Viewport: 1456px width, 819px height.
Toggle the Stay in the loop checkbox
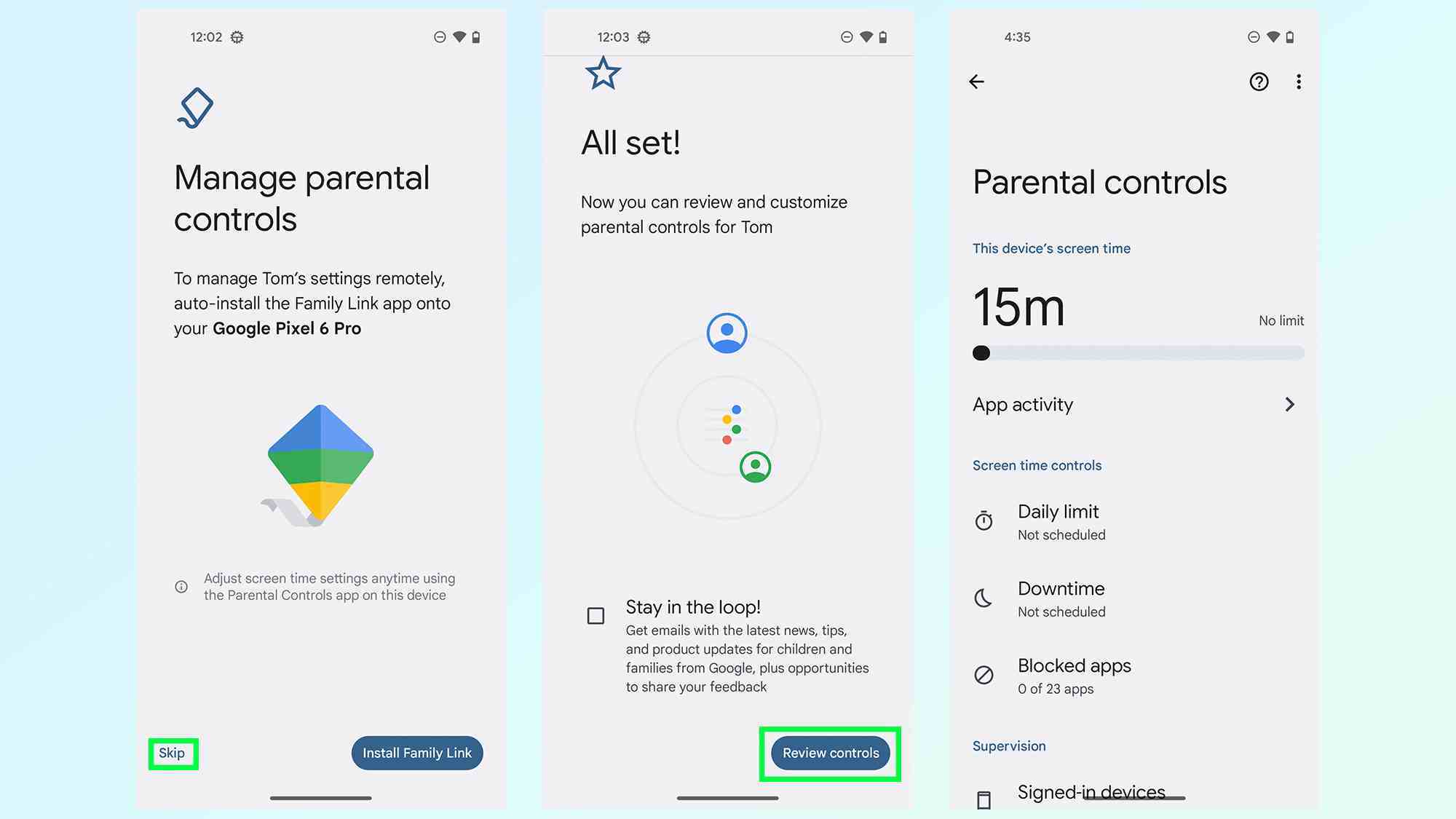pyautogui.click(x=594, y=614)
